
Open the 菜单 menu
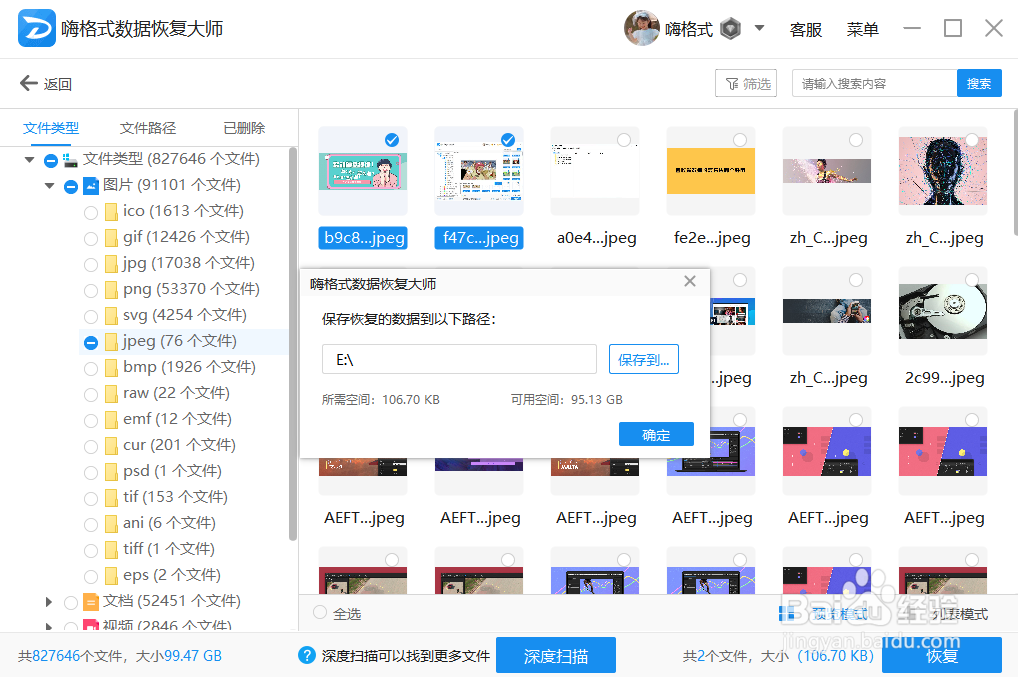862,29
